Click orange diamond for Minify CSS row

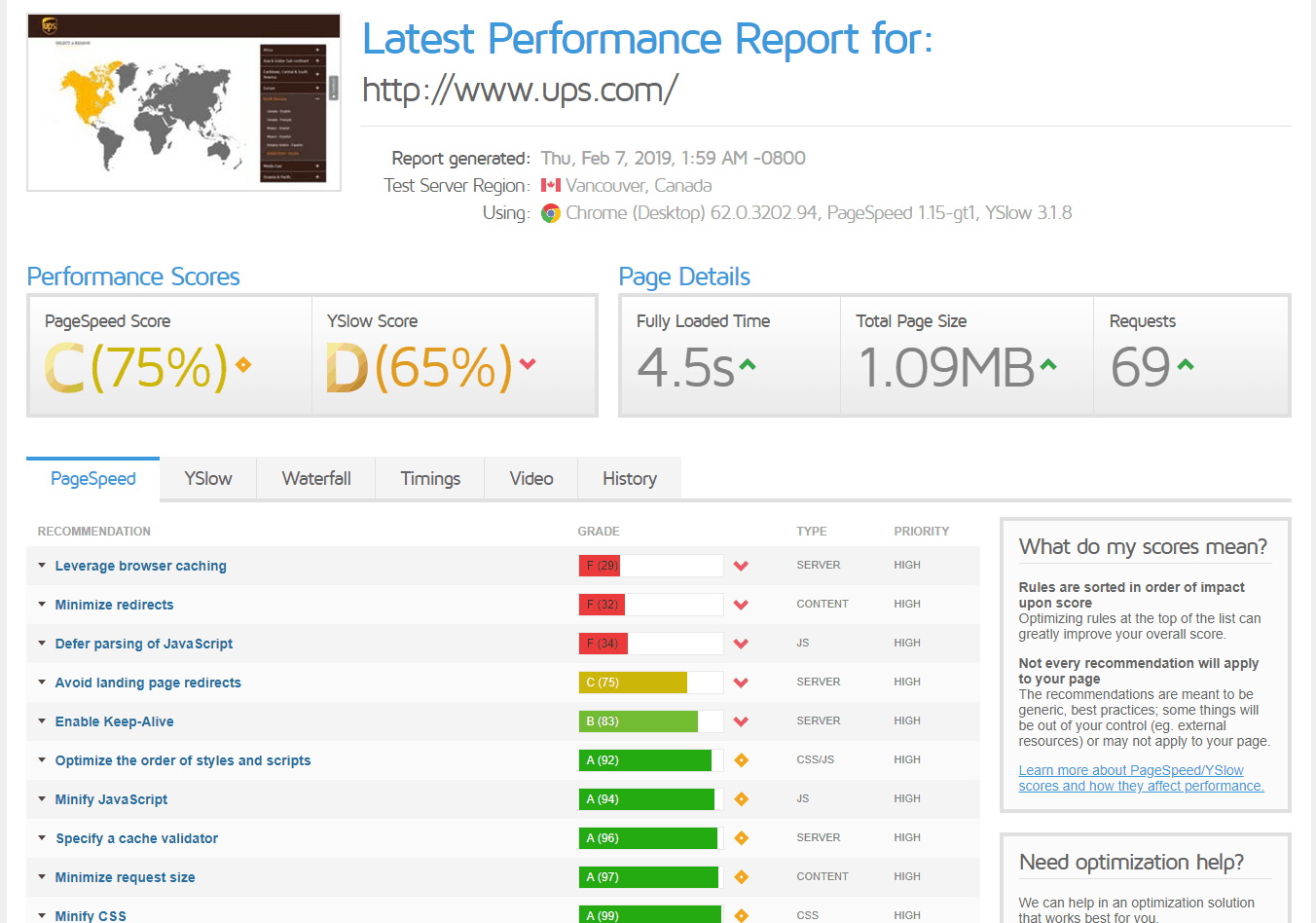coord(741,915)
